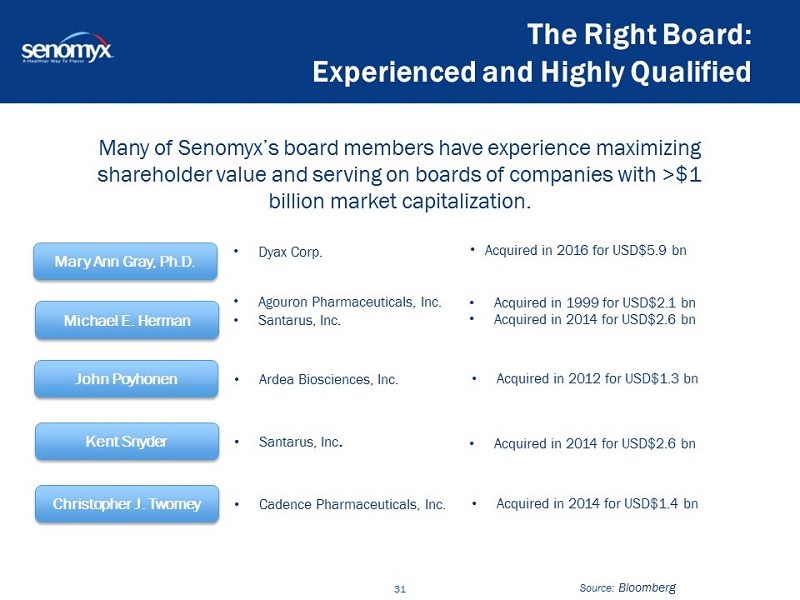Select the John Poyhonen name button

[126, 380]
